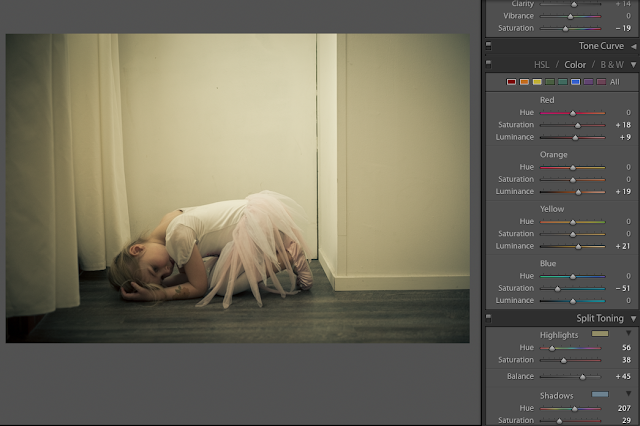Click the Orange section heading
Screen dimensions: 640x426
click(553, 155)
